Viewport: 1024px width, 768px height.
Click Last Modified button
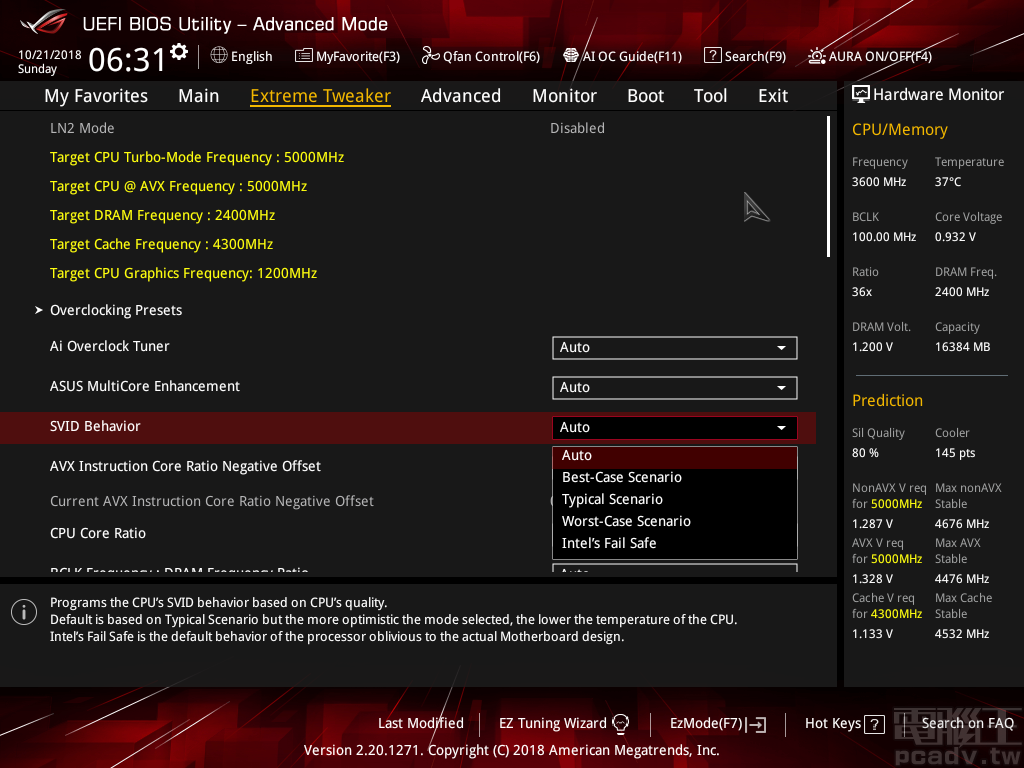[x=421, y=724]
